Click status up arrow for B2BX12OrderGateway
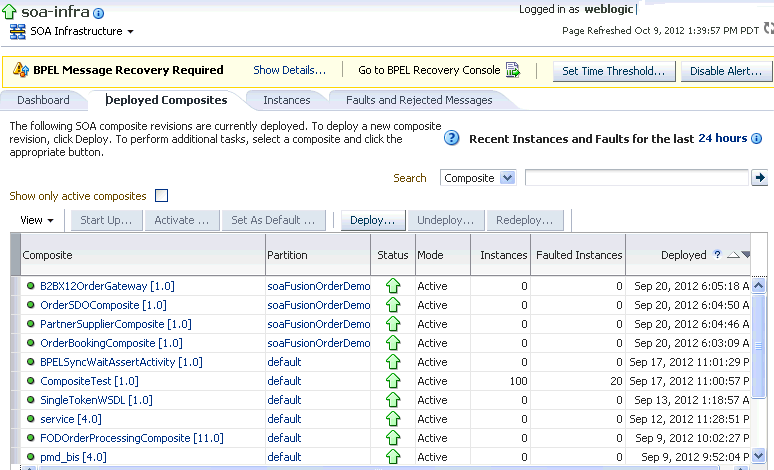The image size is (774, 470). (393, 286)
